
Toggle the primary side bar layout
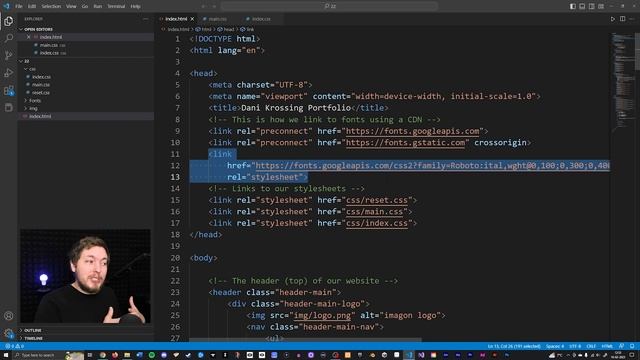(x=573, y=6)
